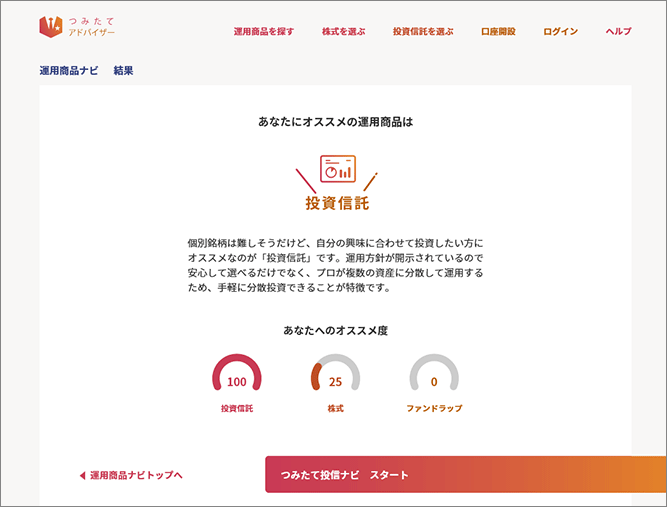Screen dimensions: 667x507
Task: Click the ファンドラップ label under the gauge
Action: coord(434,409)
